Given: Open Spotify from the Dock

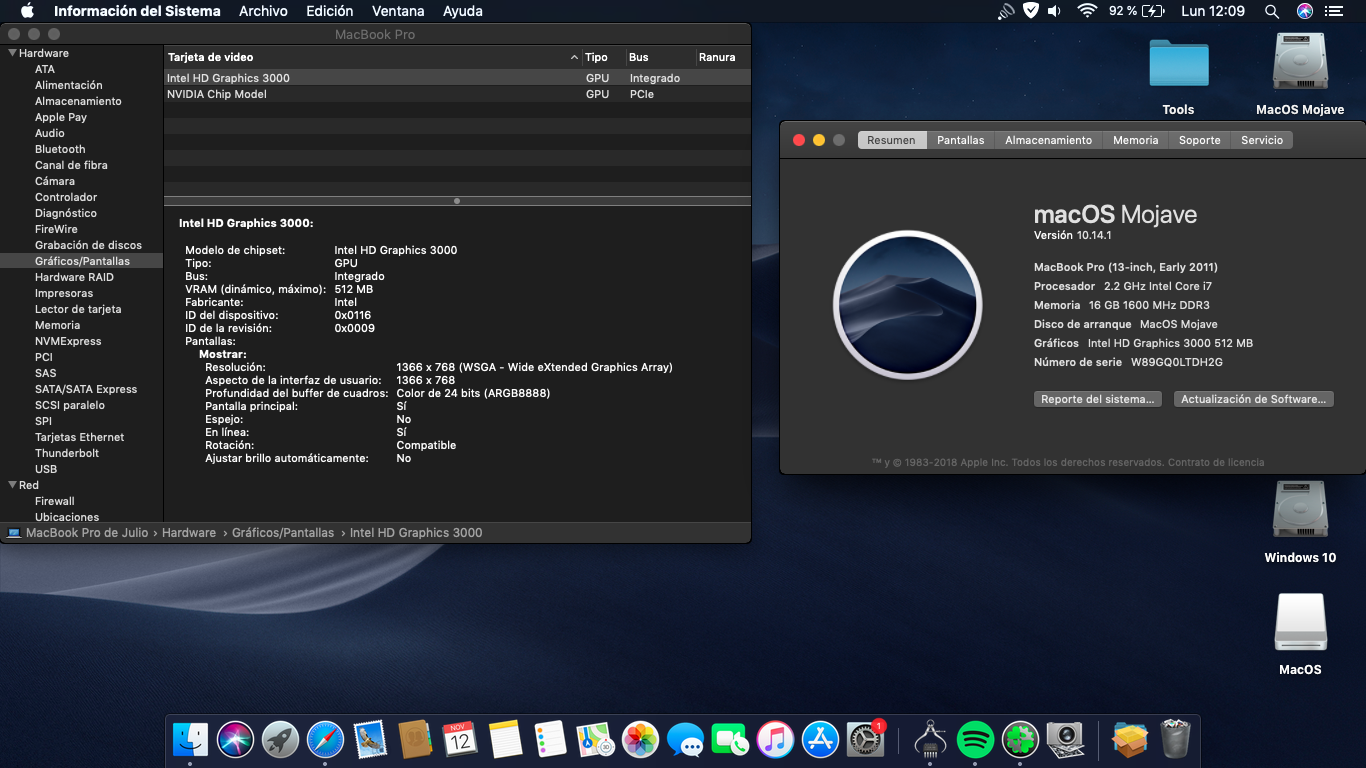Looking at the screenshot, I should tap(976, 740).
